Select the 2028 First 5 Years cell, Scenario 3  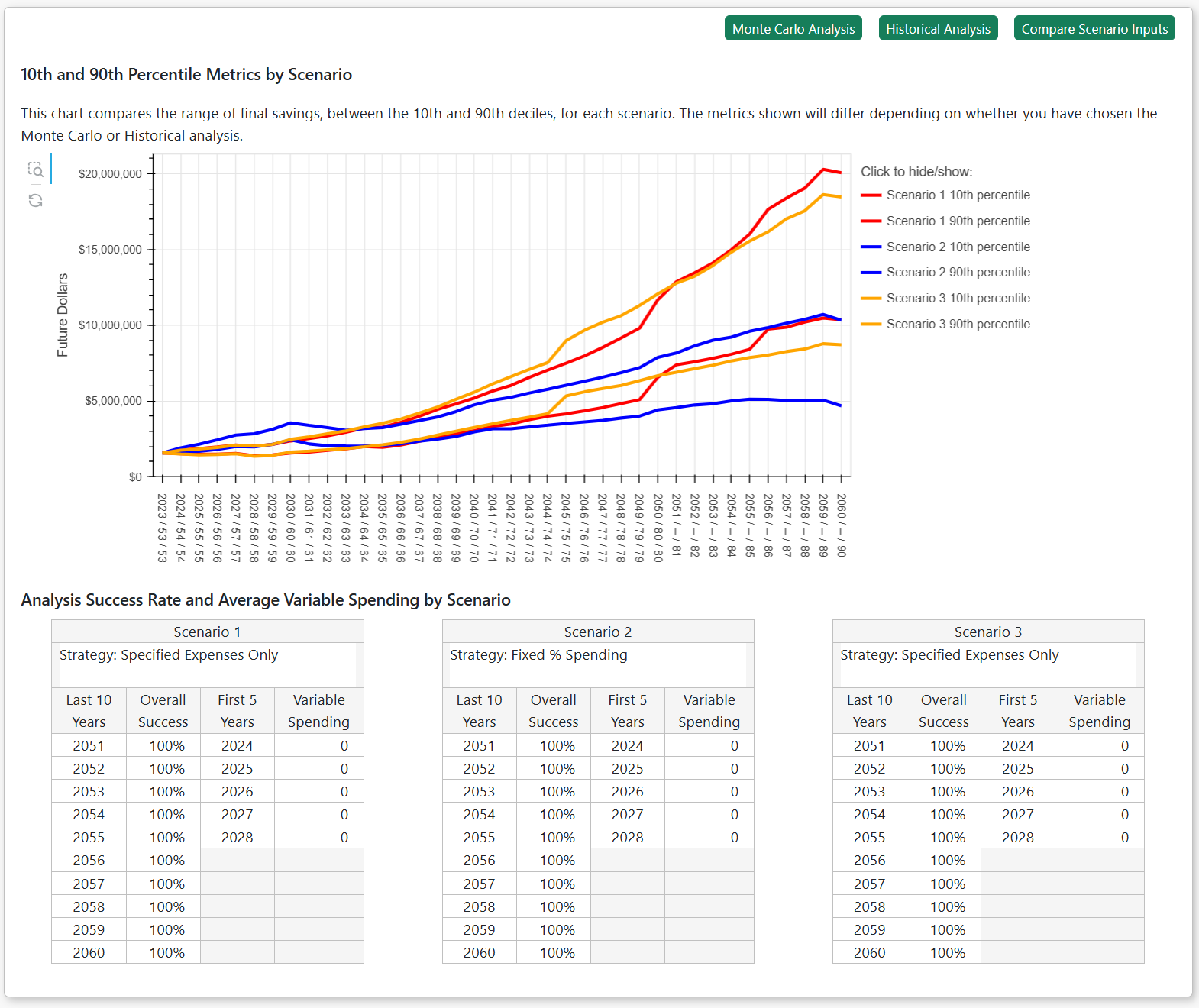[x=1017, y=837]
